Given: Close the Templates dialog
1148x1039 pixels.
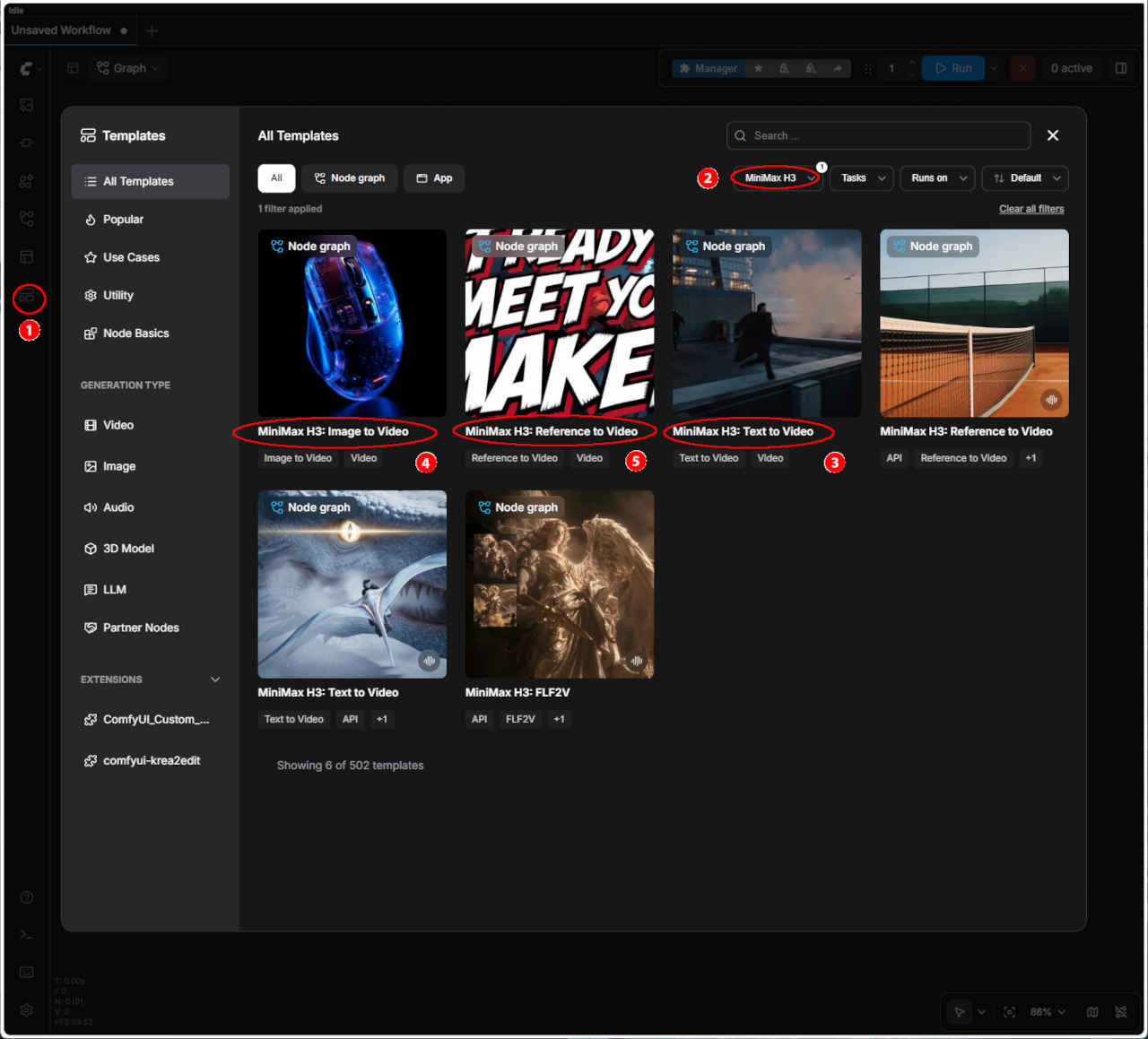Looking at the screenshot, I should click(1053, 135).
